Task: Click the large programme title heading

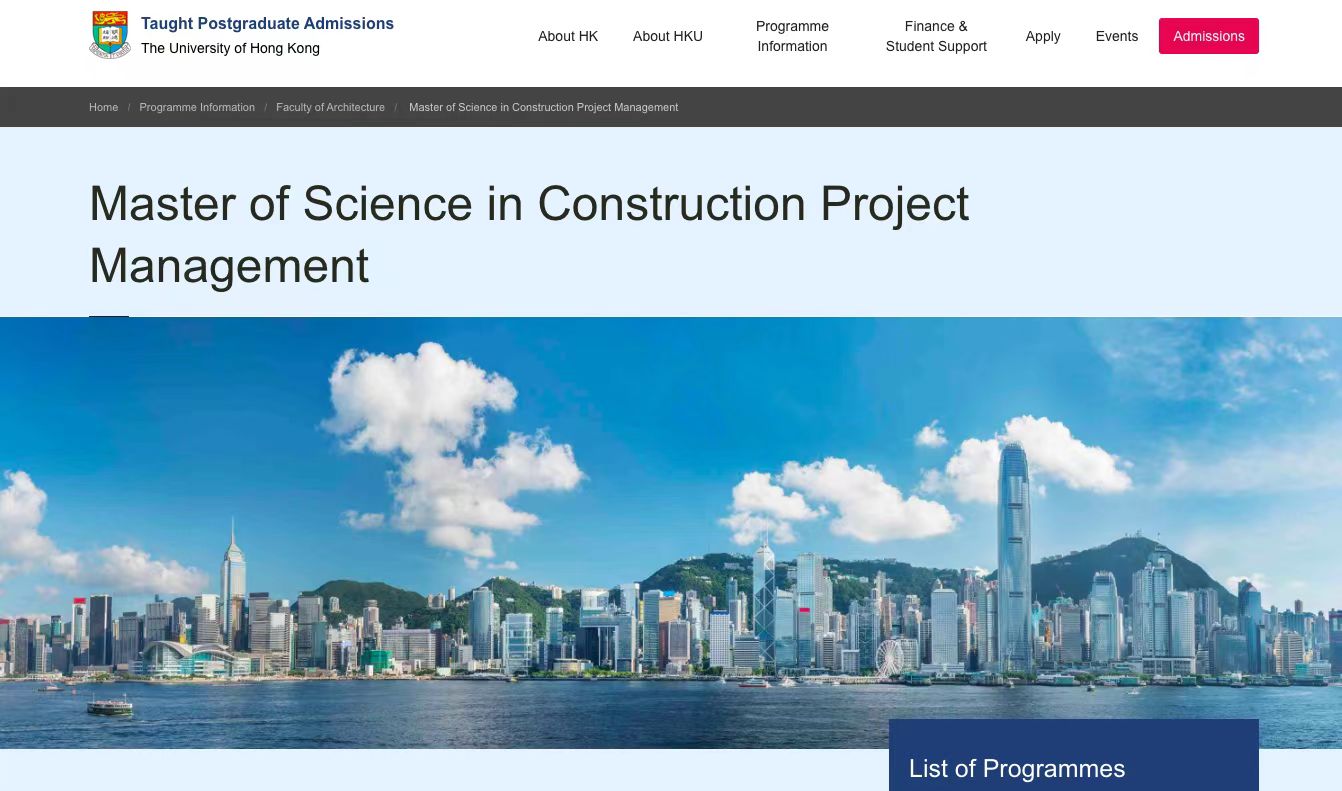Action: click(528, 234)
